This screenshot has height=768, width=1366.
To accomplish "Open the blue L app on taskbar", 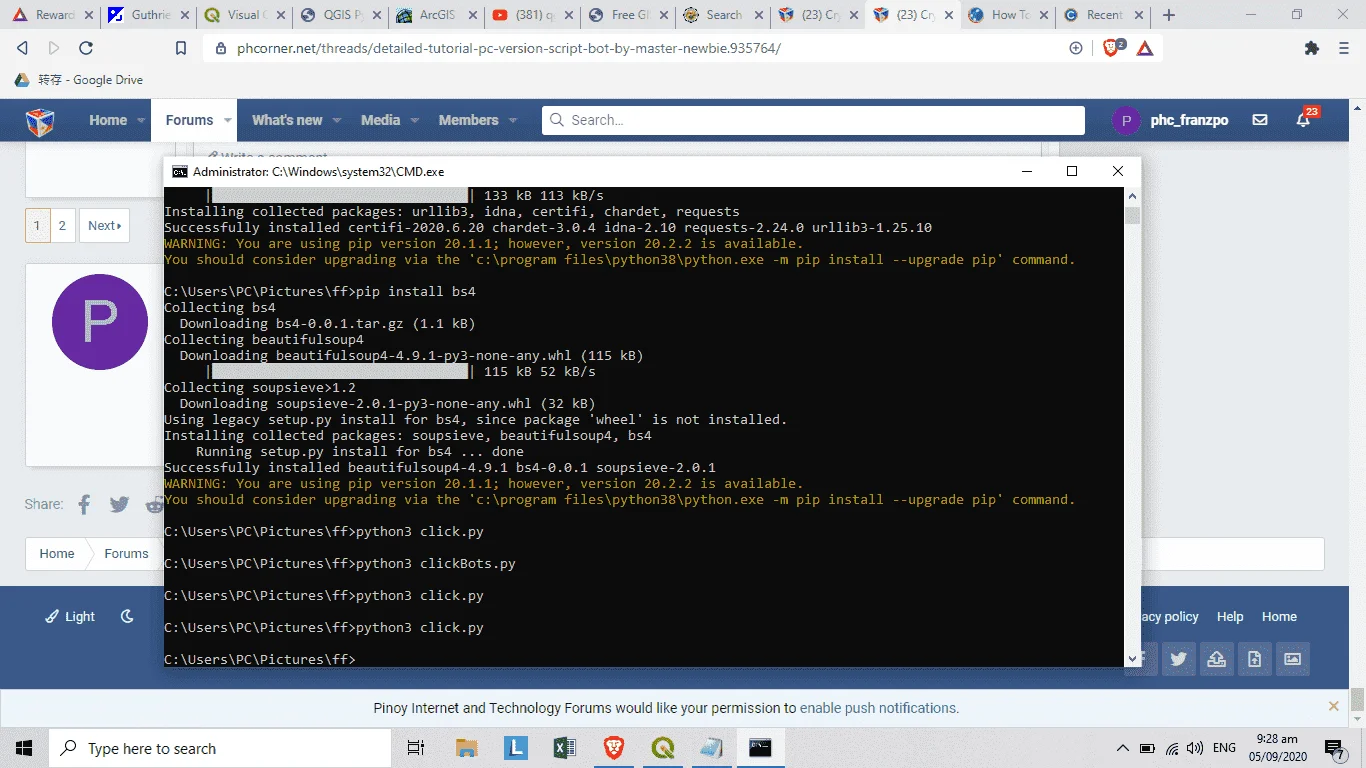I will tap(516, 748).
